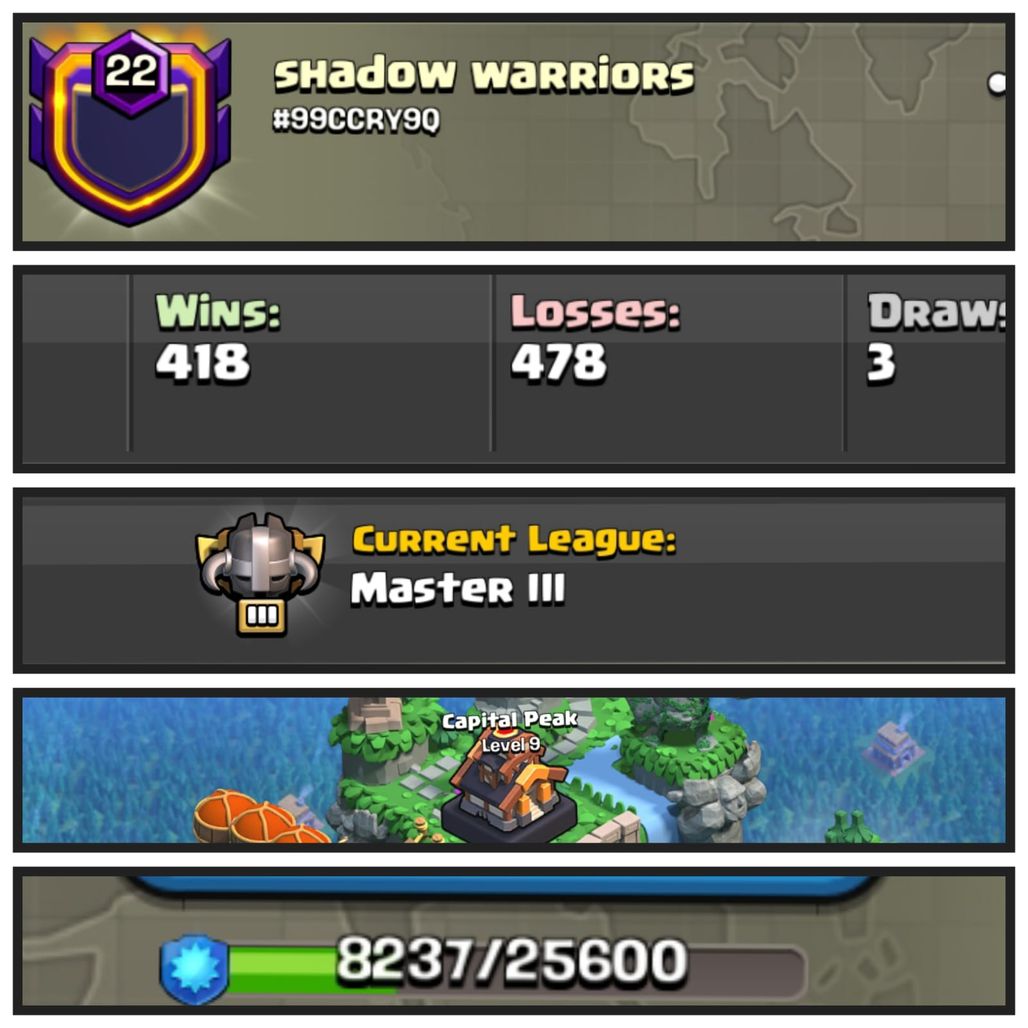This screenshot has width=1028, height=1028.
Task: Copy the clan tag #99CCRY9Q
Action: click(356, 121)
